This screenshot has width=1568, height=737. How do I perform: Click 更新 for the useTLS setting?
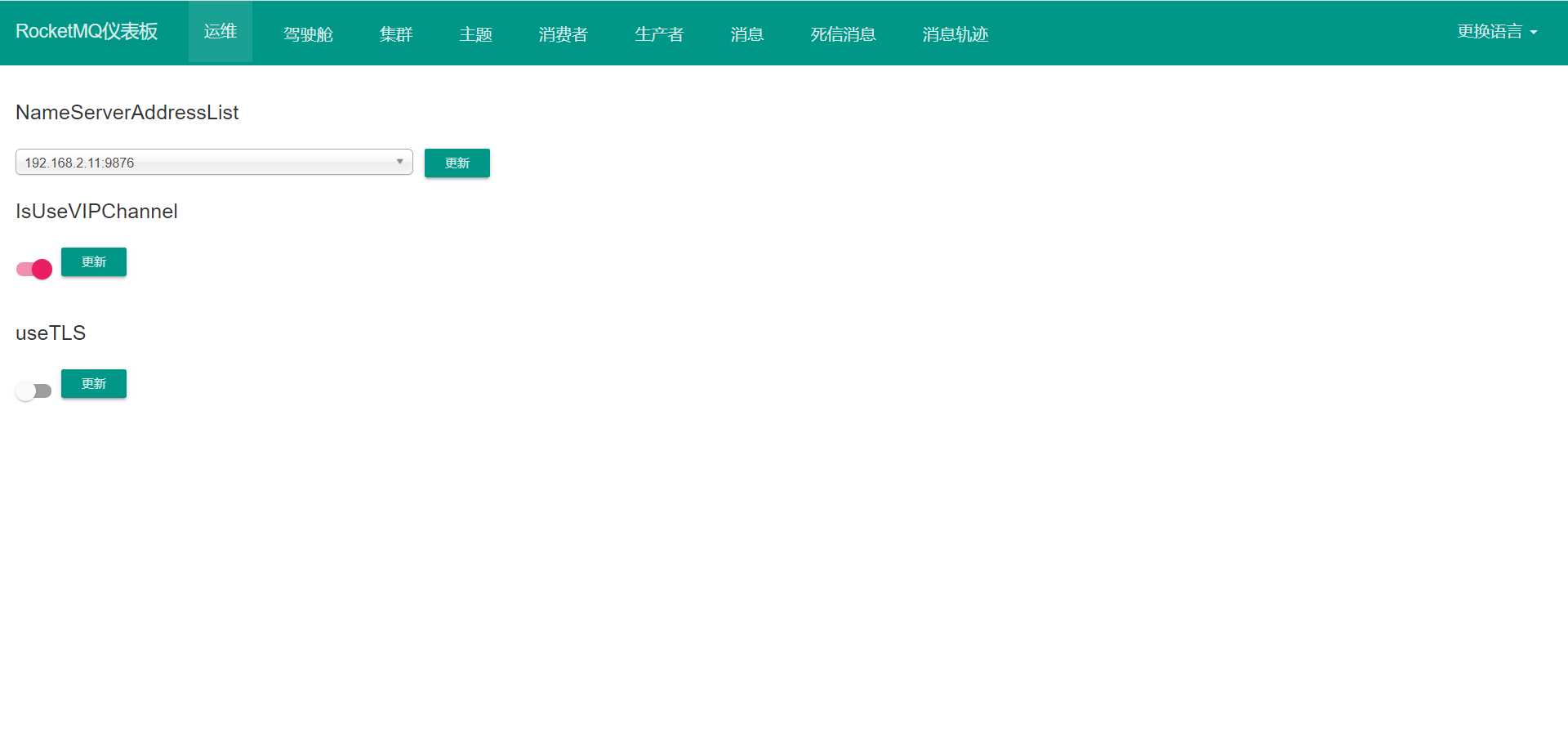click(x=93, y=383)
